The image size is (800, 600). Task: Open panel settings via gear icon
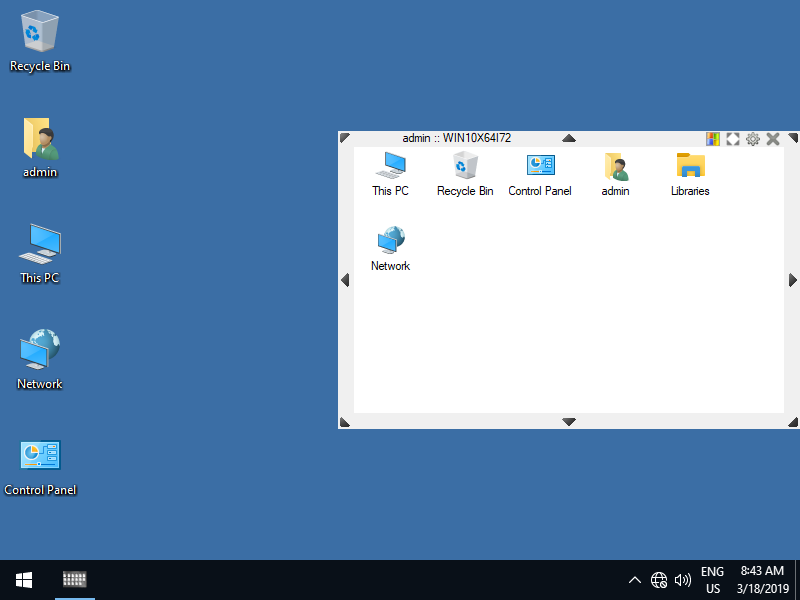[753, 139]
